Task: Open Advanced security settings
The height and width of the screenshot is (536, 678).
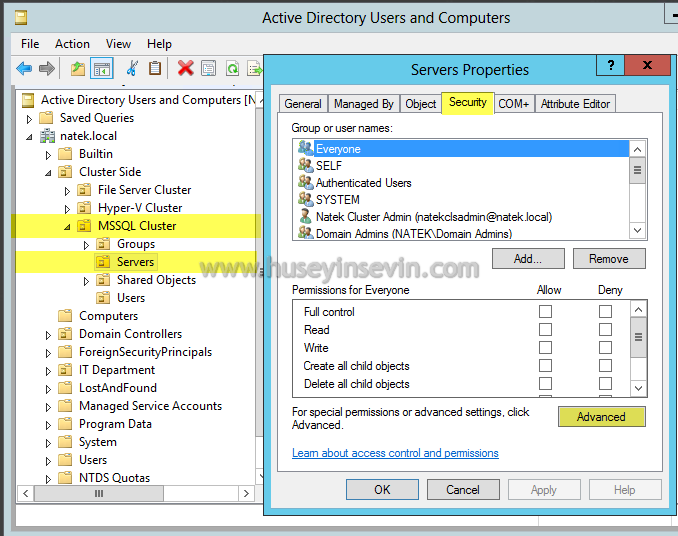Action: 601,416
